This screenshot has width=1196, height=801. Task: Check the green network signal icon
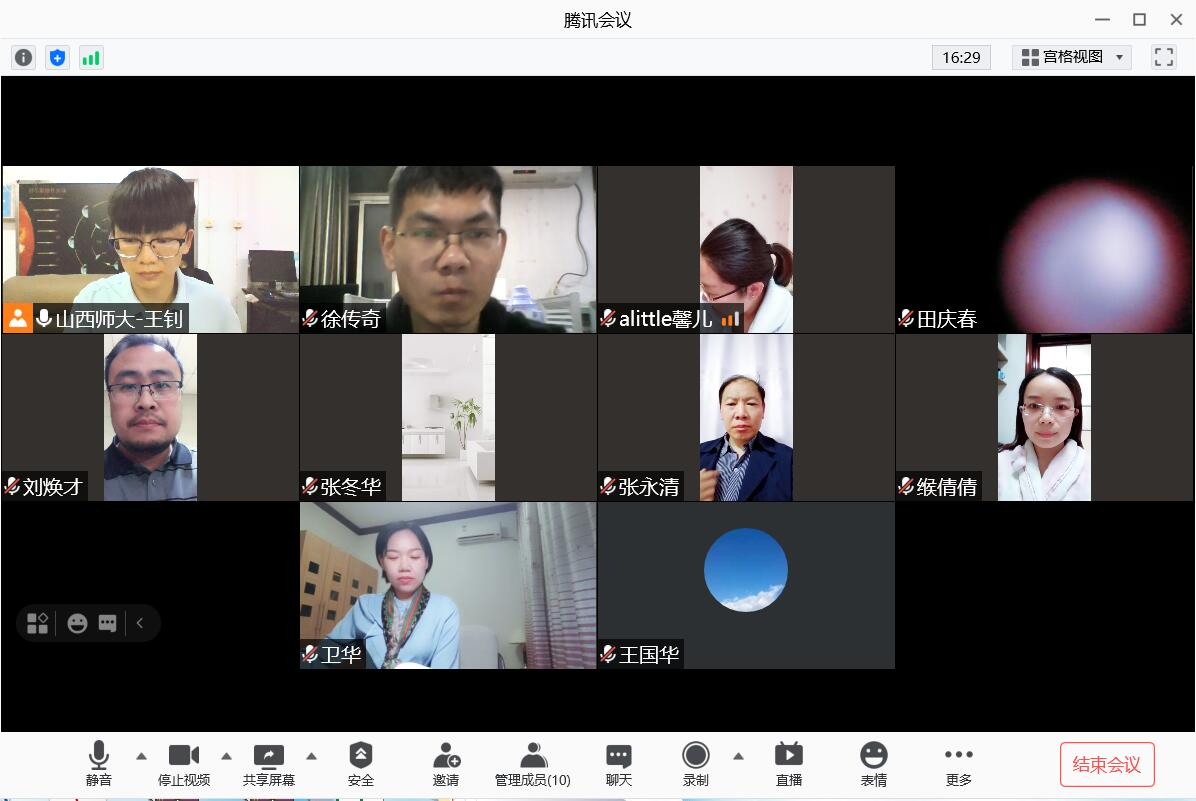91,58
